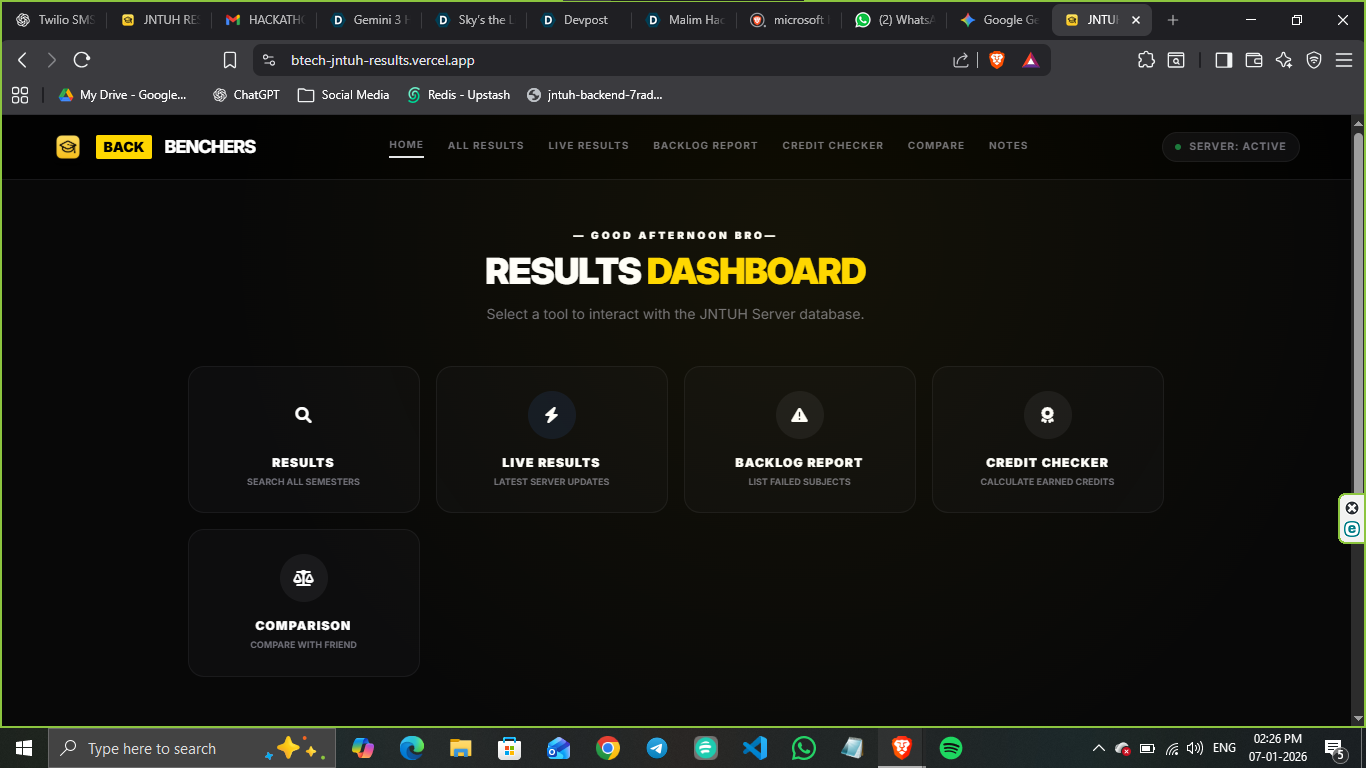Expand the system tray hidden icons chevron

tap(1098, 748)
